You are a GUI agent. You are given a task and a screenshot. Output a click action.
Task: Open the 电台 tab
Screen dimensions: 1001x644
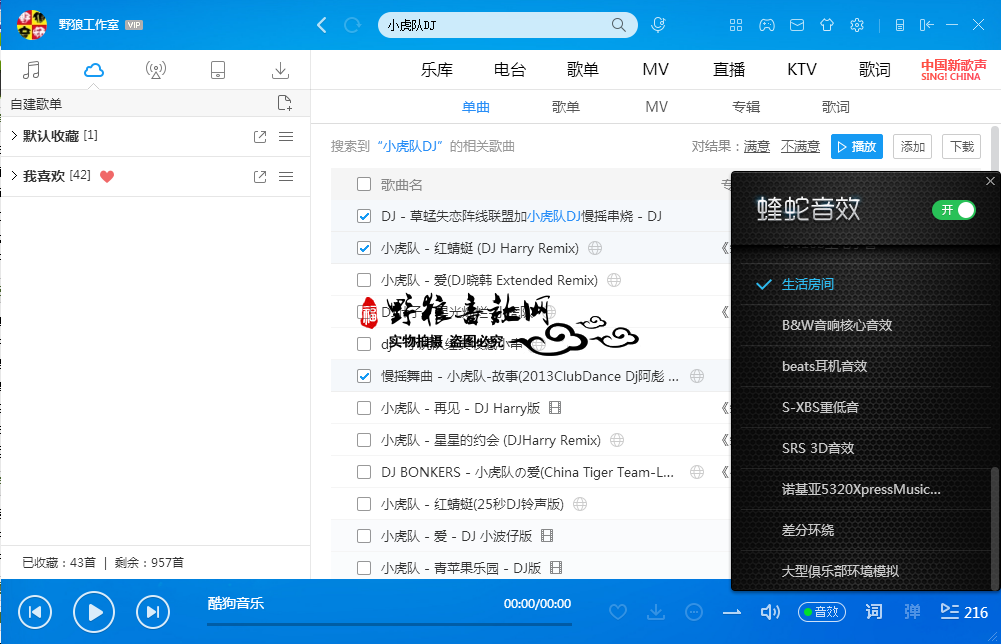(x=509, y=70)
